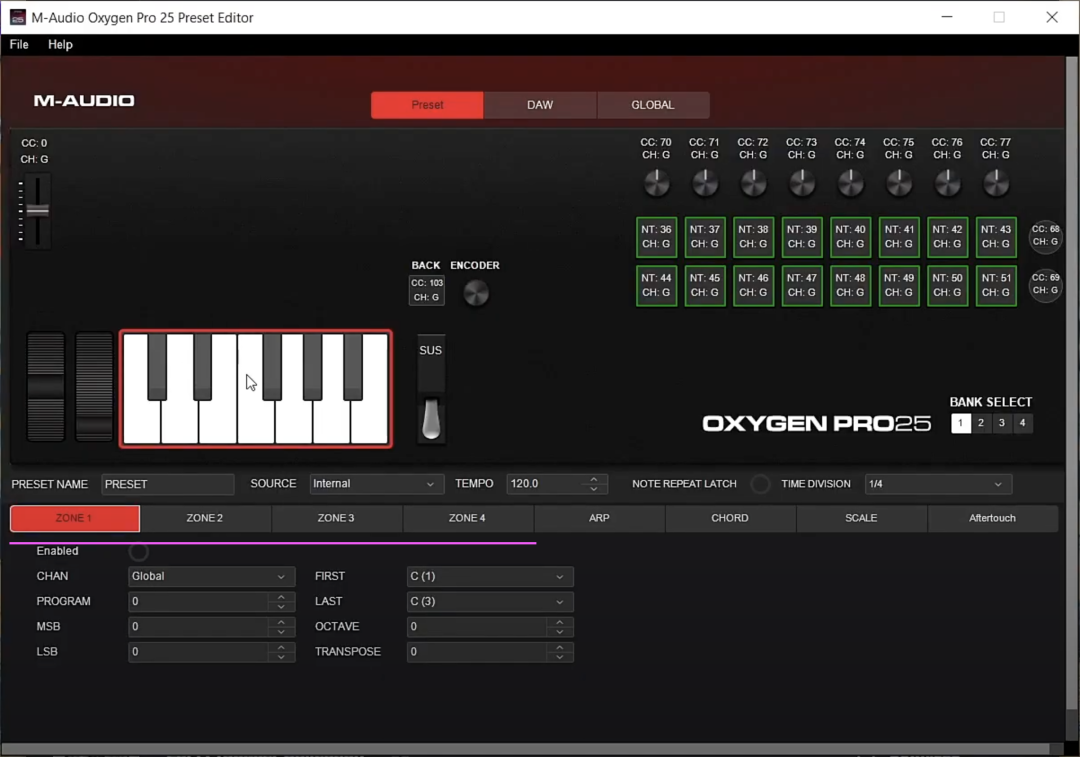Select pad NT: 46
Screen dimensions: 1080x757
[x=754, y=285]
